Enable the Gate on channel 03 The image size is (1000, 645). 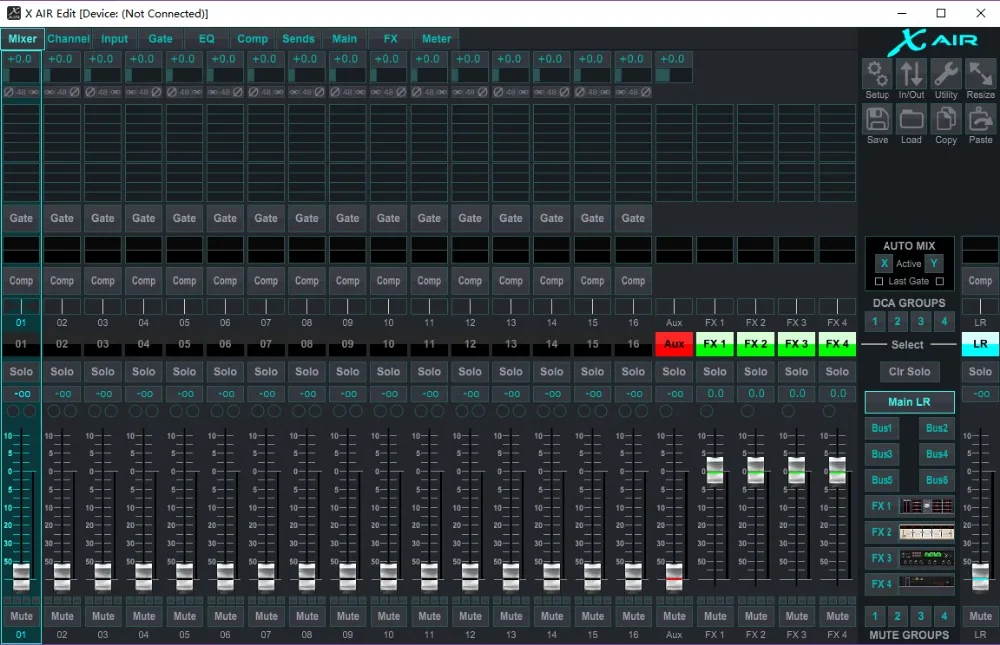[103, 218]
